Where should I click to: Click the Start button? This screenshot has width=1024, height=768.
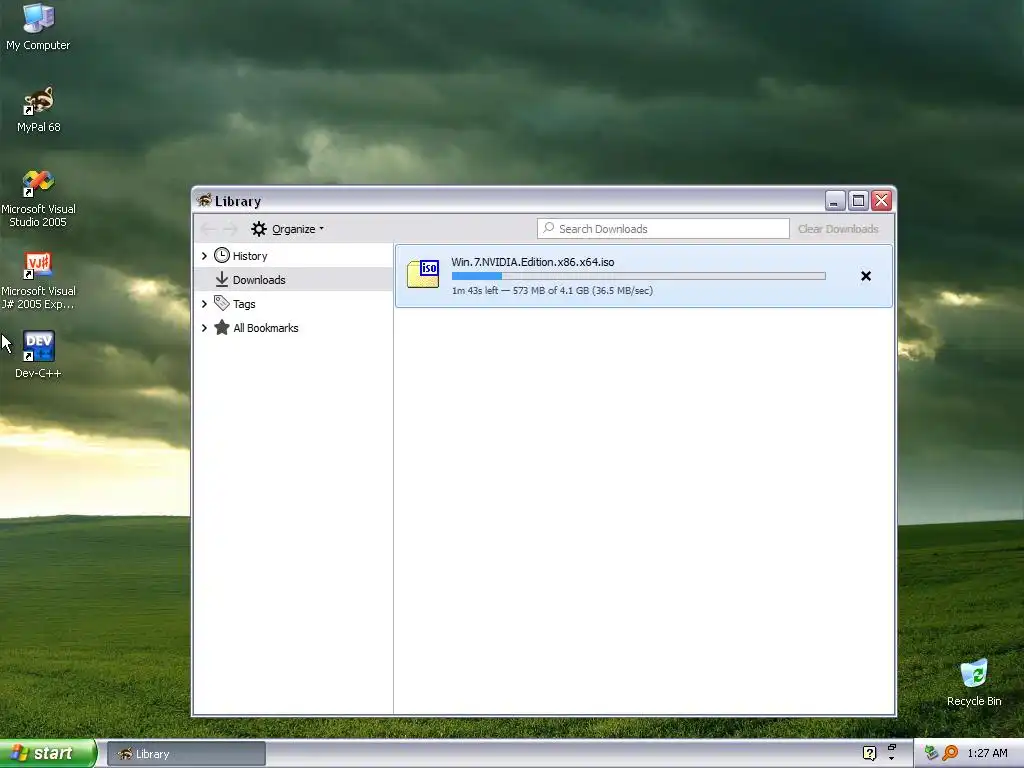click(x=48, y=754)
